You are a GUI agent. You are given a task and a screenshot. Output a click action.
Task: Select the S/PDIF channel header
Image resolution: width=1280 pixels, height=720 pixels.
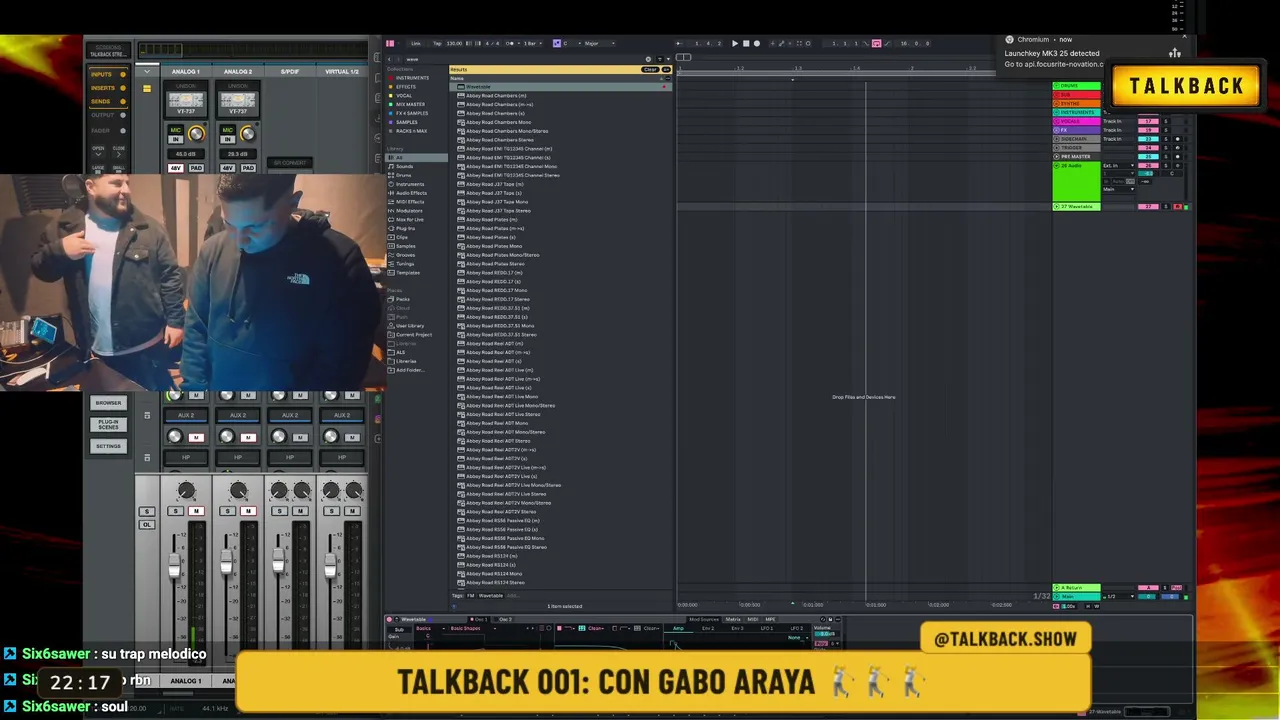click(x=290, y=72)
